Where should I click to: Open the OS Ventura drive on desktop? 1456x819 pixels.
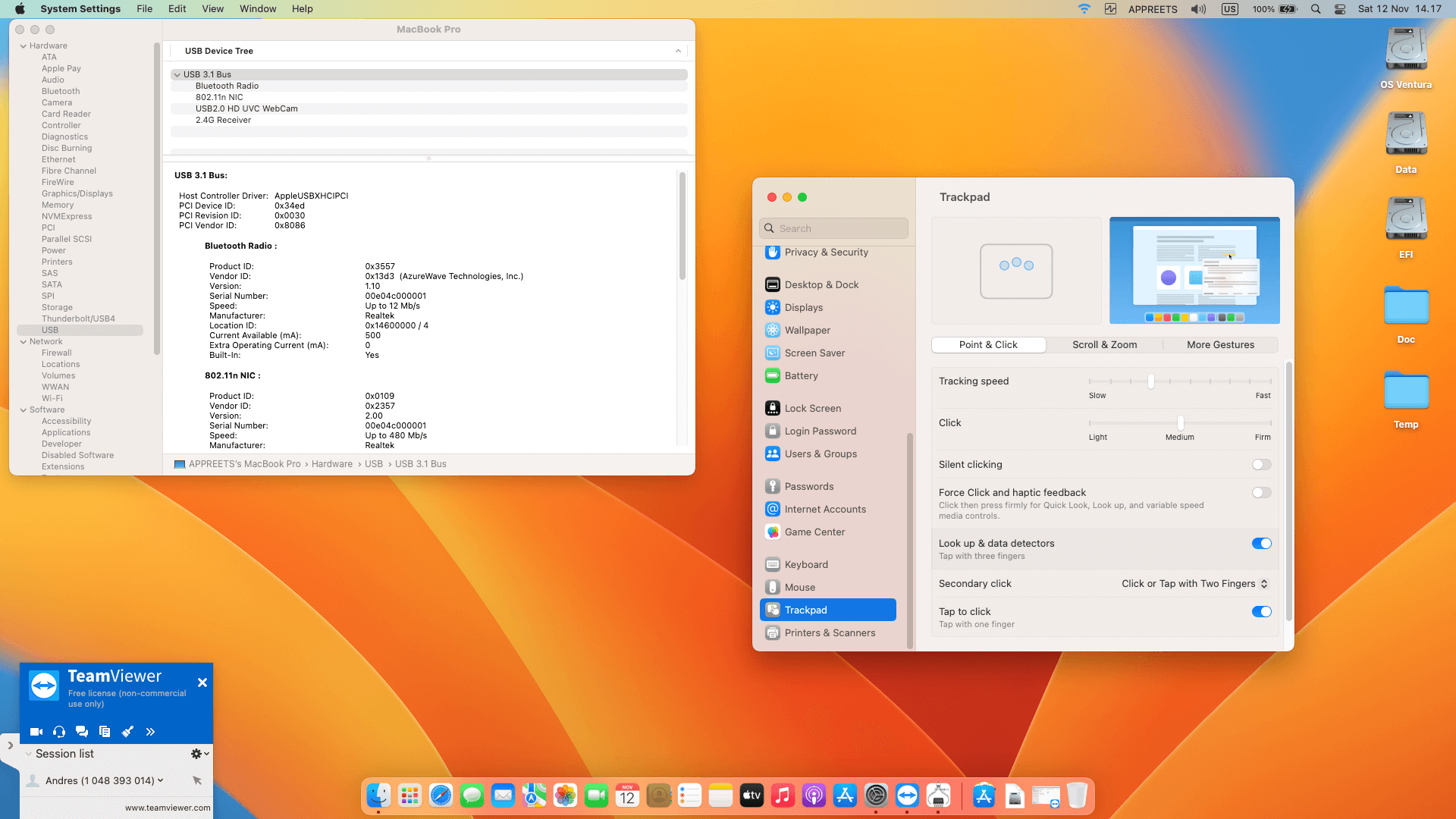(1406, 58)
